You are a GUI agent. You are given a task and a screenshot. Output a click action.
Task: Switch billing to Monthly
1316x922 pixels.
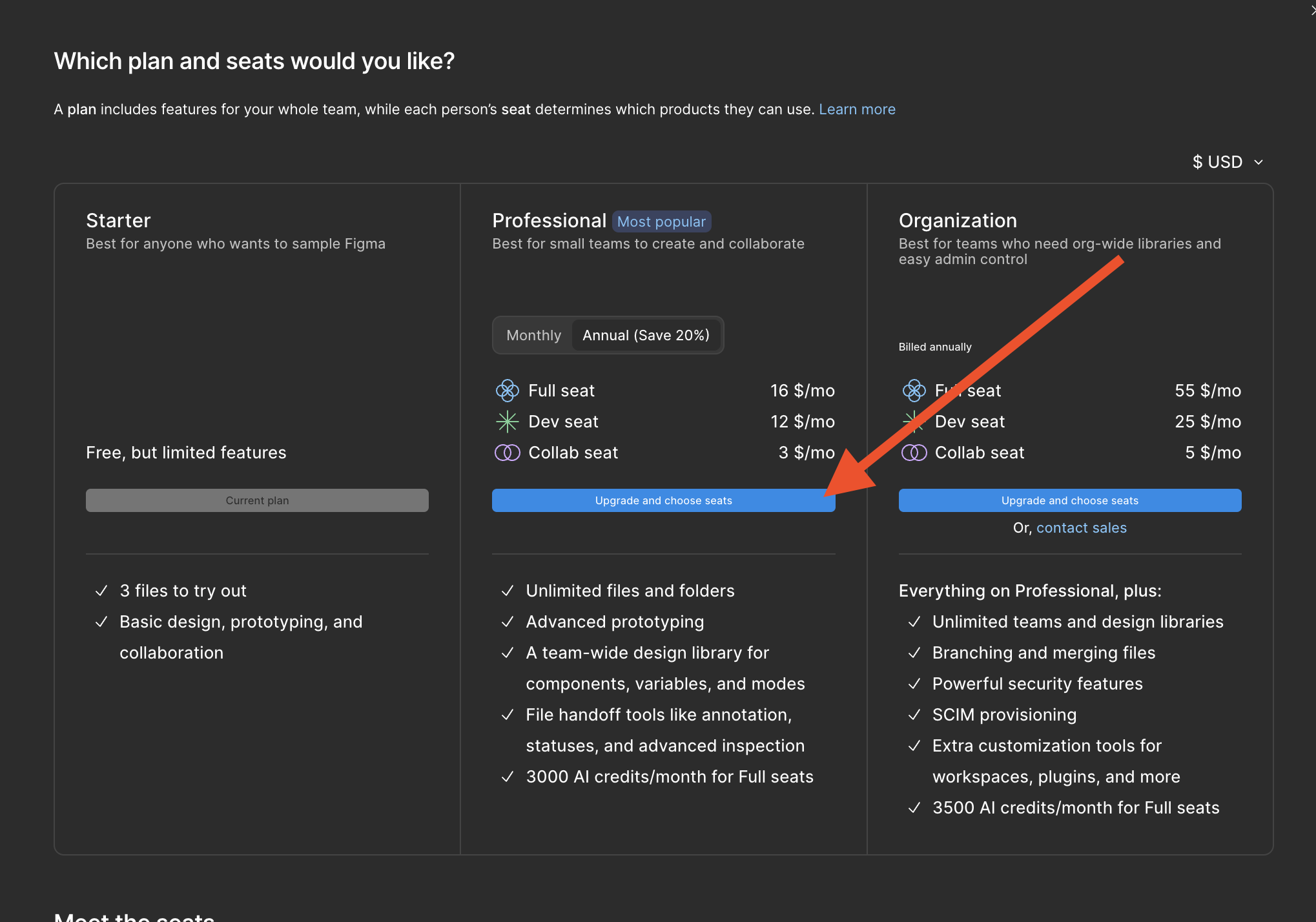click(x=533, y=335)
